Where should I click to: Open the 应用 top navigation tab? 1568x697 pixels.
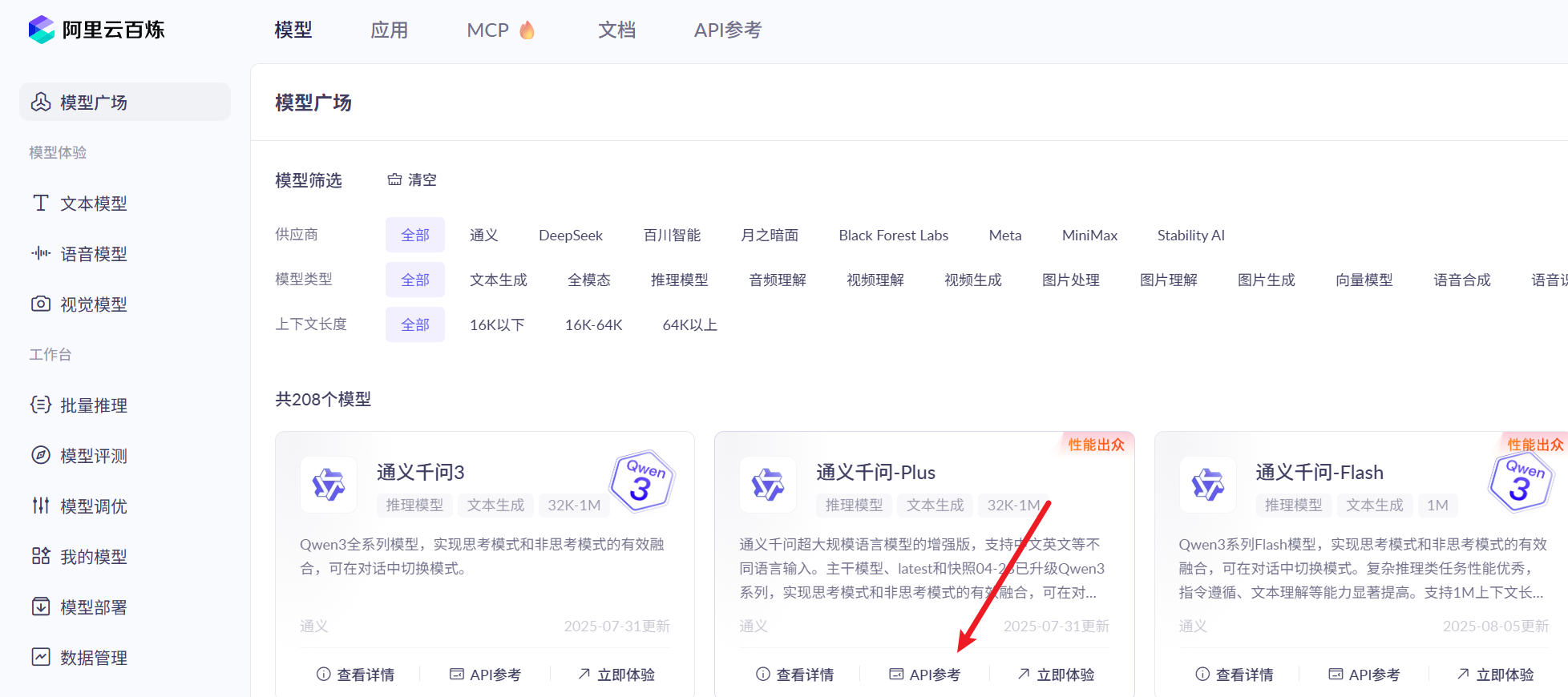pyautogui.click(x=390, y=30)
